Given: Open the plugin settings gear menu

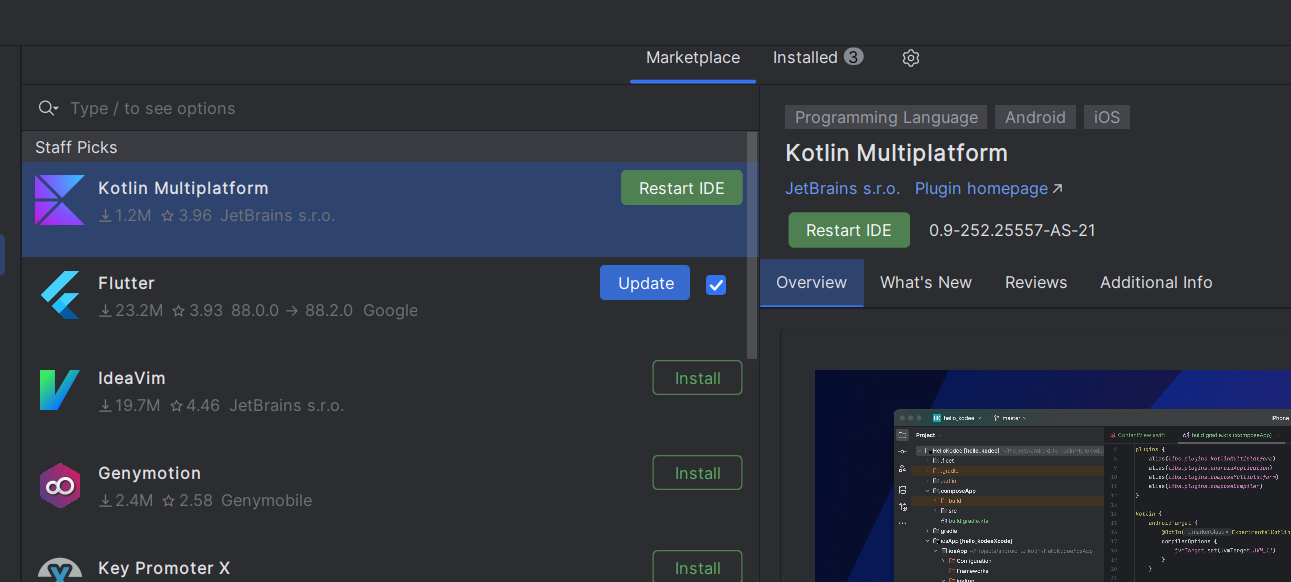Looking at the screenshot, I should [x=910, y=58].
